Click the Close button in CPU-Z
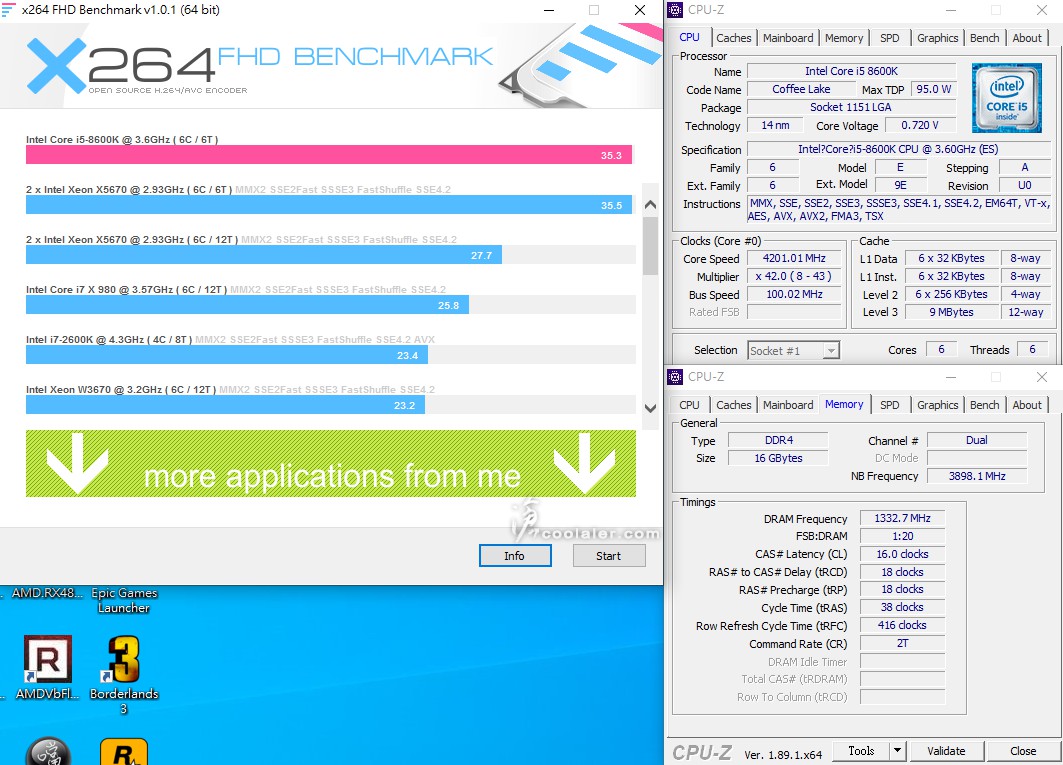 1022,751
